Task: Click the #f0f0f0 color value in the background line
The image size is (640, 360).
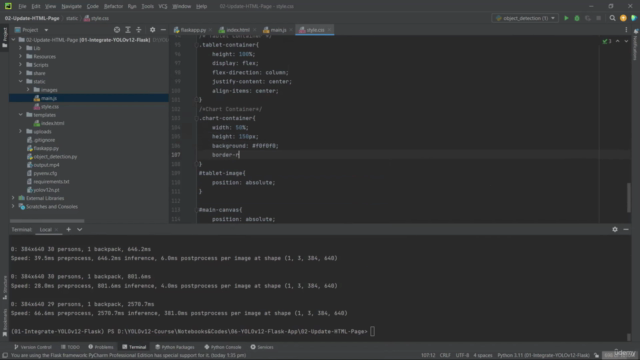Action: pyautogui.click(x=264, y=146)
